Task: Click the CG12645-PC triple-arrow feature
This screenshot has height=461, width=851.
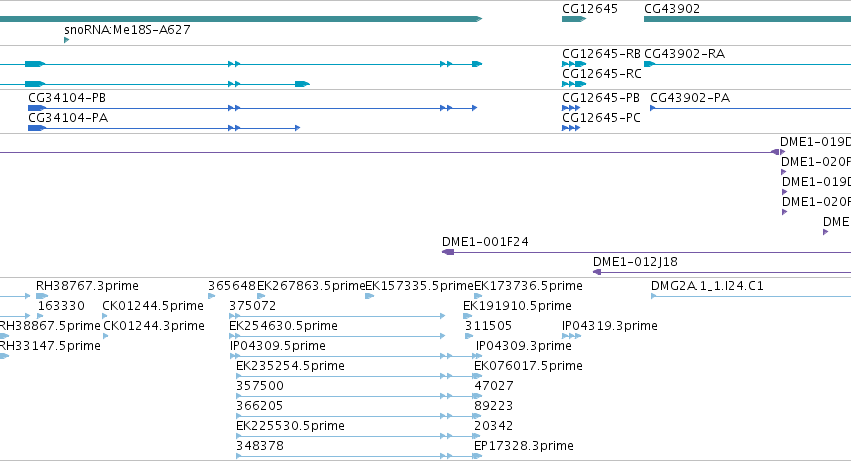Action: pyautogui.click(x=571, y=128)
